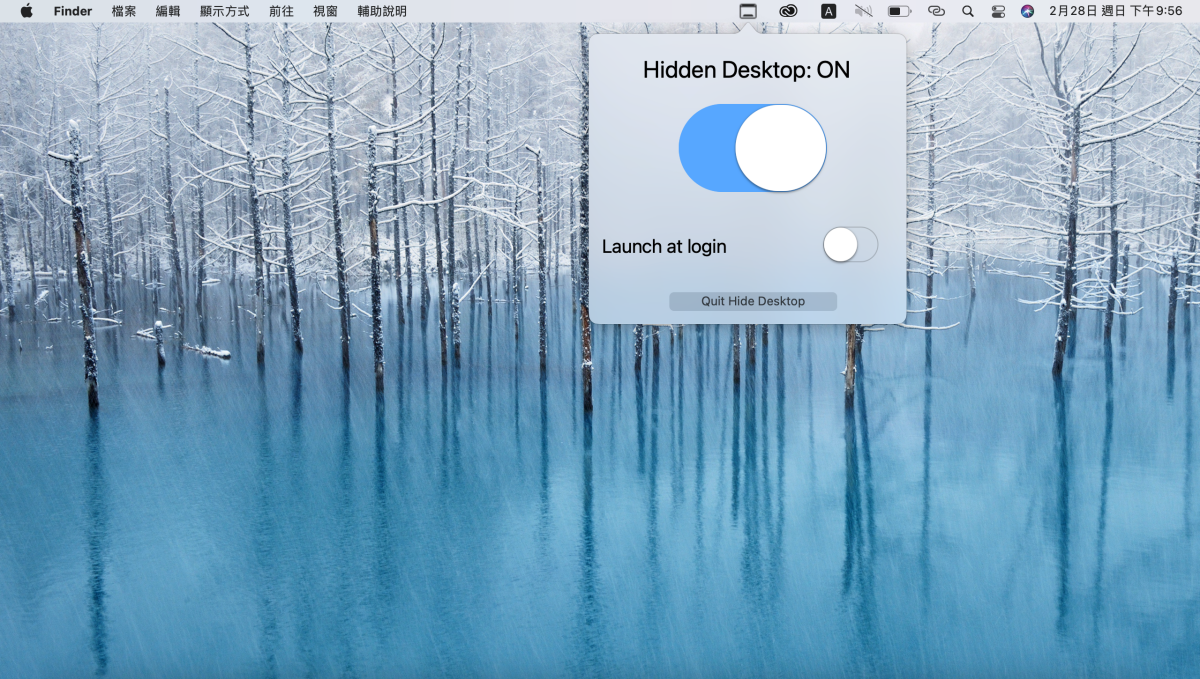This screenshot has width=1200, height=679.
Task: Open the 檔案 menu
Action: [x=124, y=11]
